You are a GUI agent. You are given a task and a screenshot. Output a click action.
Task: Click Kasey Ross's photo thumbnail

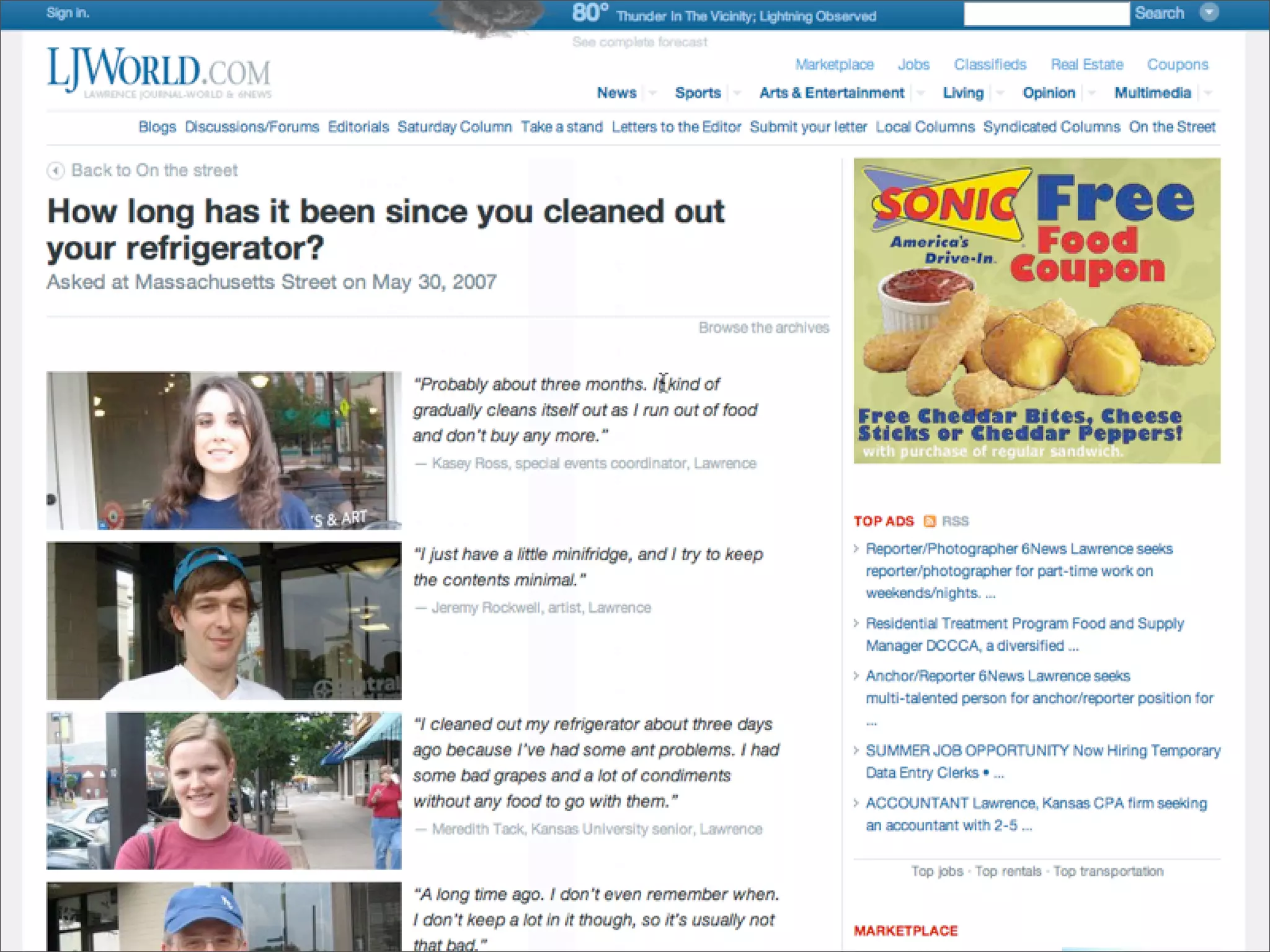(224, 451)
